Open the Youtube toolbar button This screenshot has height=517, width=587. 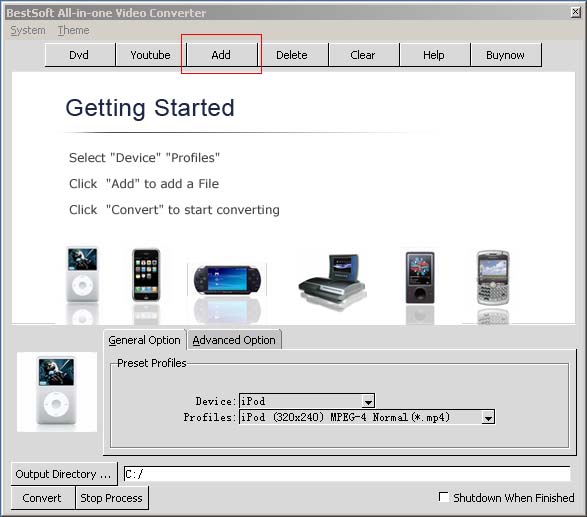coord(150,55)
